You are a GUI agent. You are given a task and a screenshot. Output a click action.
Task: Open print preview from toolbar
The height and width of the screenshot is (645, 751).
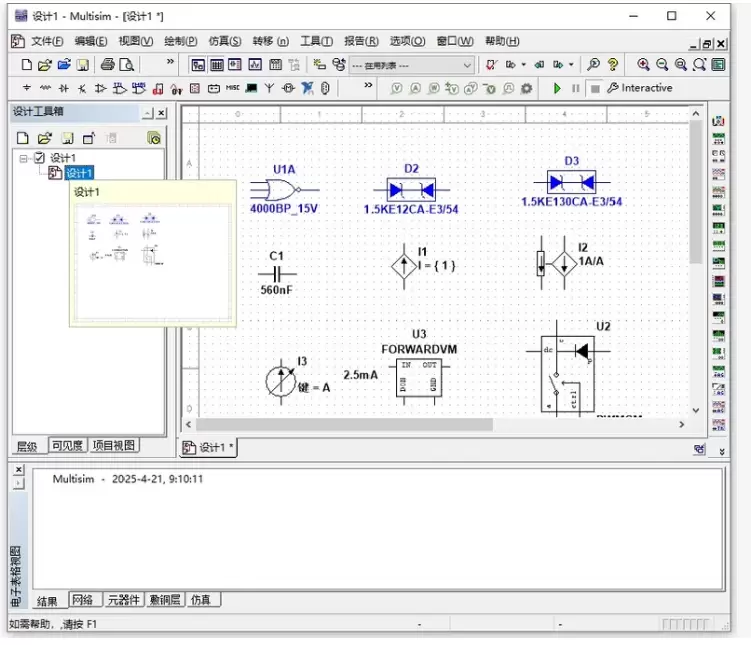pyautogui.click(x=126, y=65)
